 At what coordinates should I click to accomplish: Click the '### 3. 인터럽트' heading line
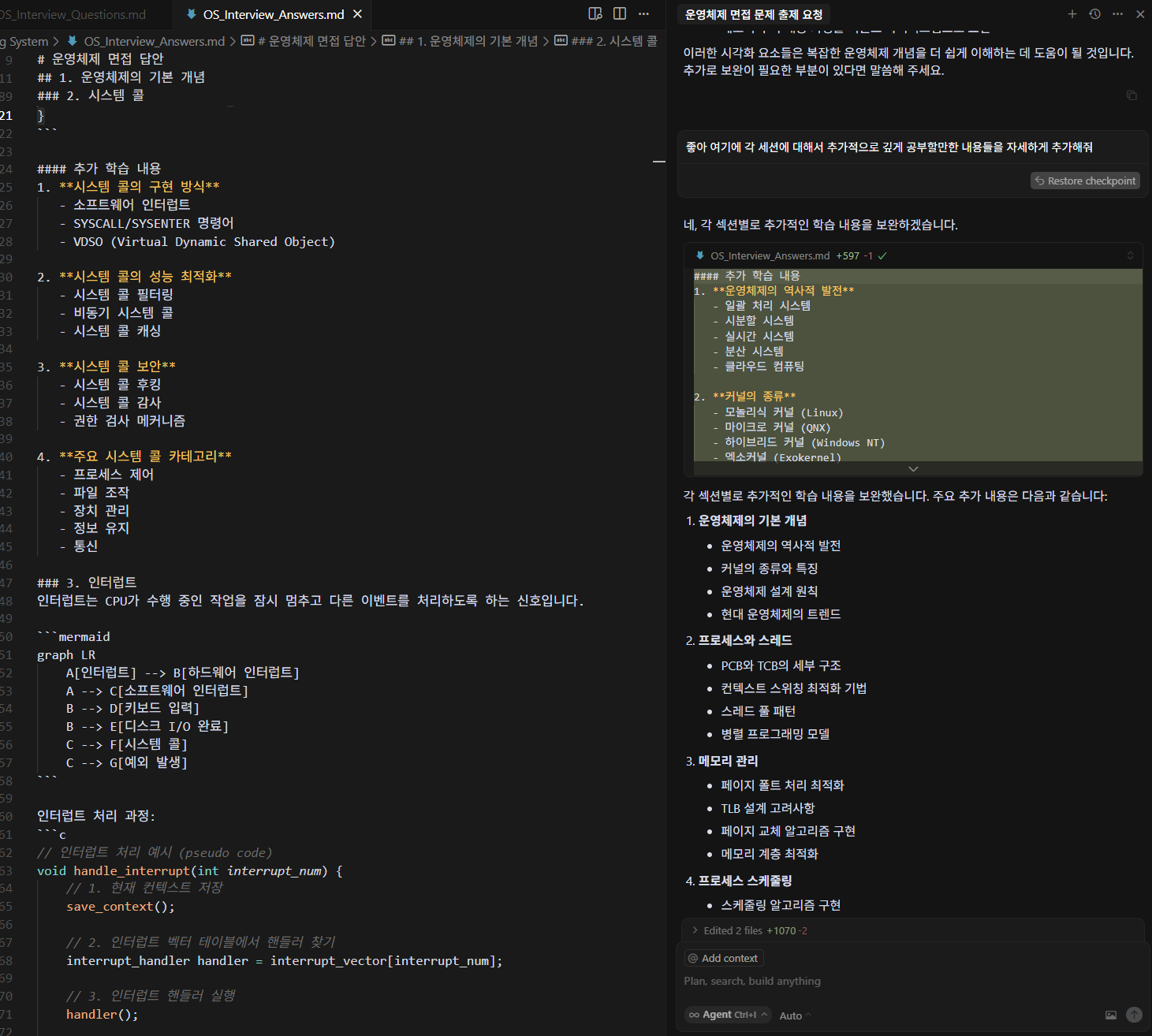(x=87, y=583)
